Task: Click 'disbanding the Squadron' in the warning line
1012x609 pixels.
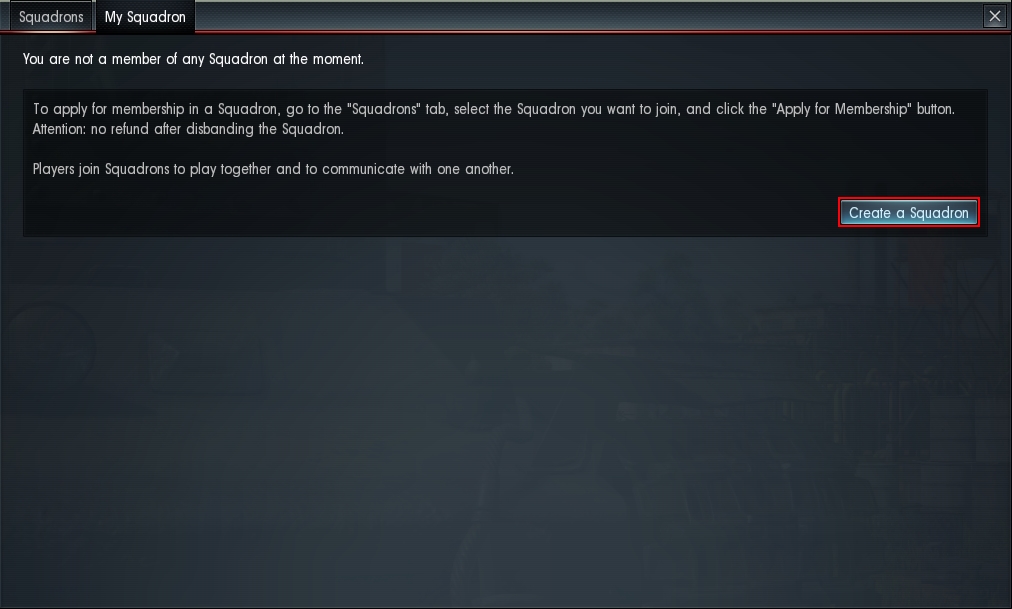Action: pos(265,129)
